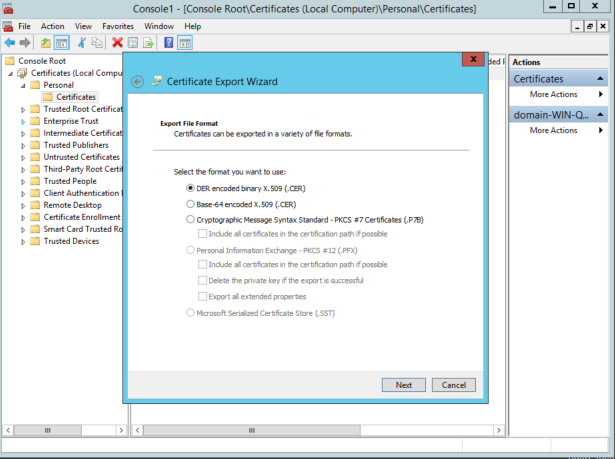The image size is (615, 459).
Task: Click the MMC console icon in menu bar
Action: 8,26
